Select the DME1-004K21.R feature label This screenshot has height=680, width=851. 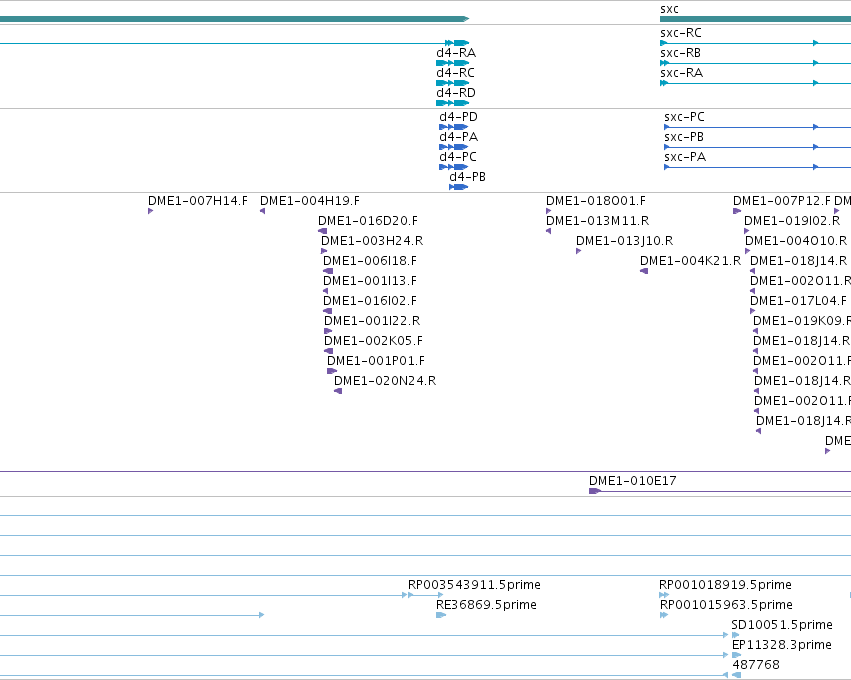click(690, 262)
